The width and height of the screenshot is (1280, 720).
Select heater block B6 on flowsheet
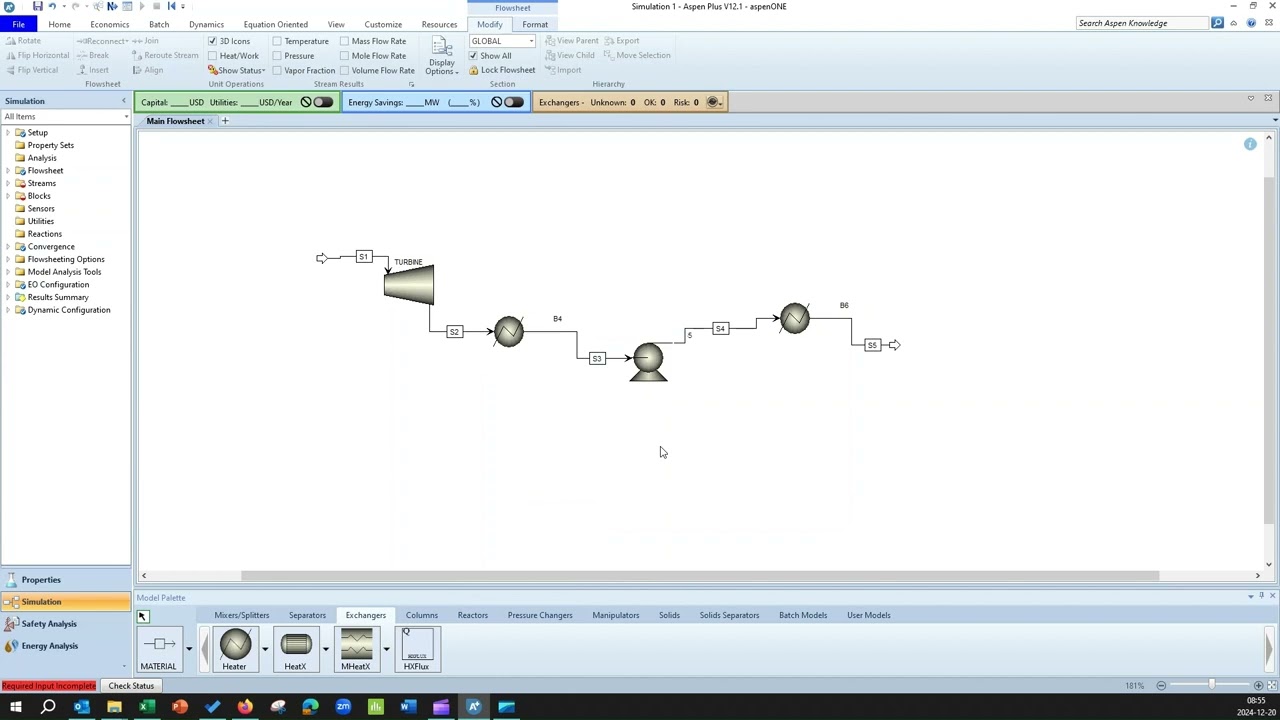(x=795, y=319)
